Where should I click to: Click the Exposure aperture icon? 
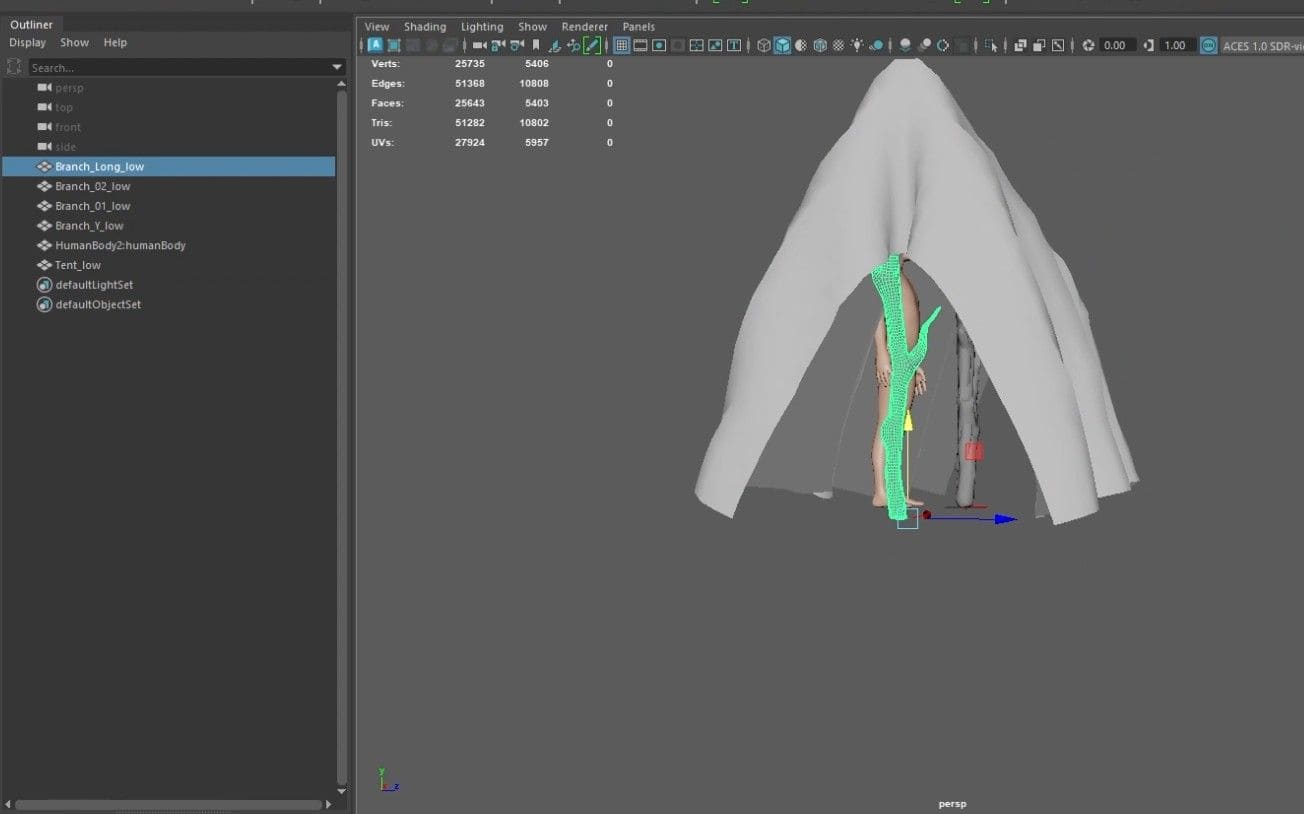coord(1088,45)
